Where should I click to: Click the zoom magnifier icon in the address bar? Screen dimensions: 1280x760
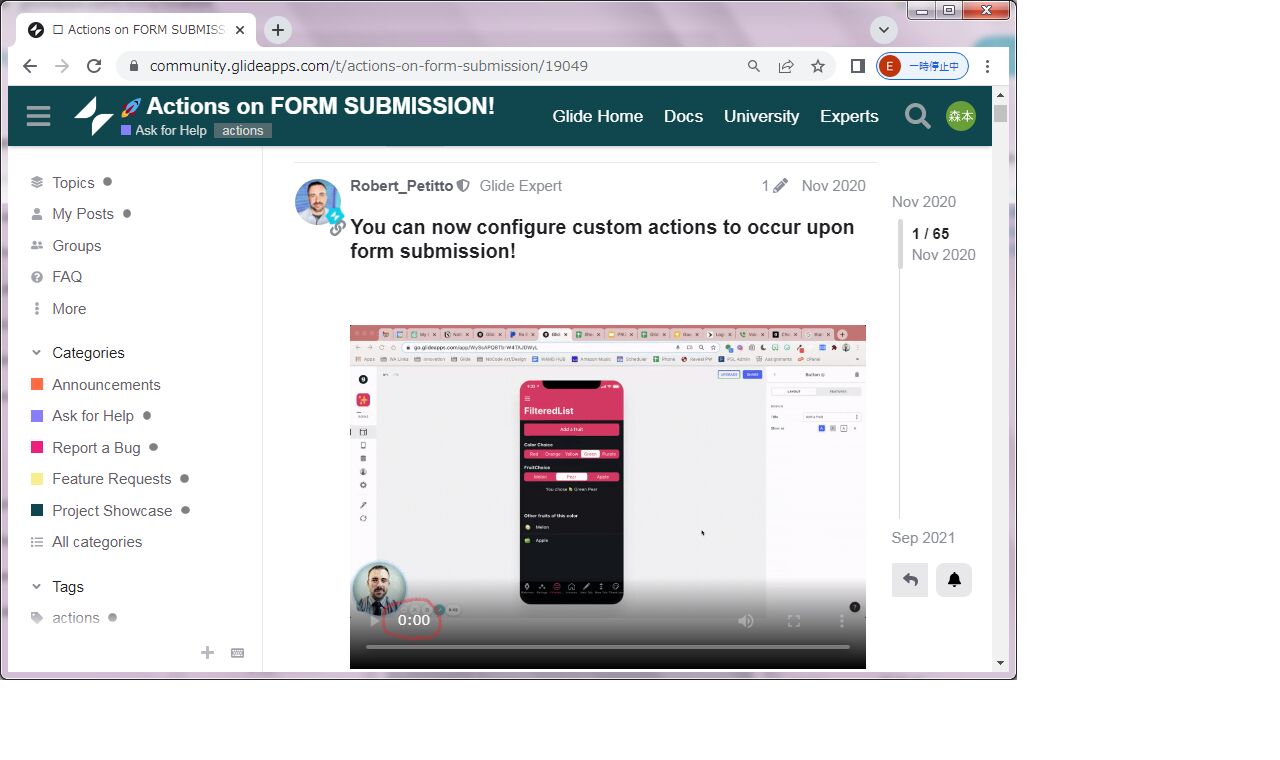pos(754,66)
